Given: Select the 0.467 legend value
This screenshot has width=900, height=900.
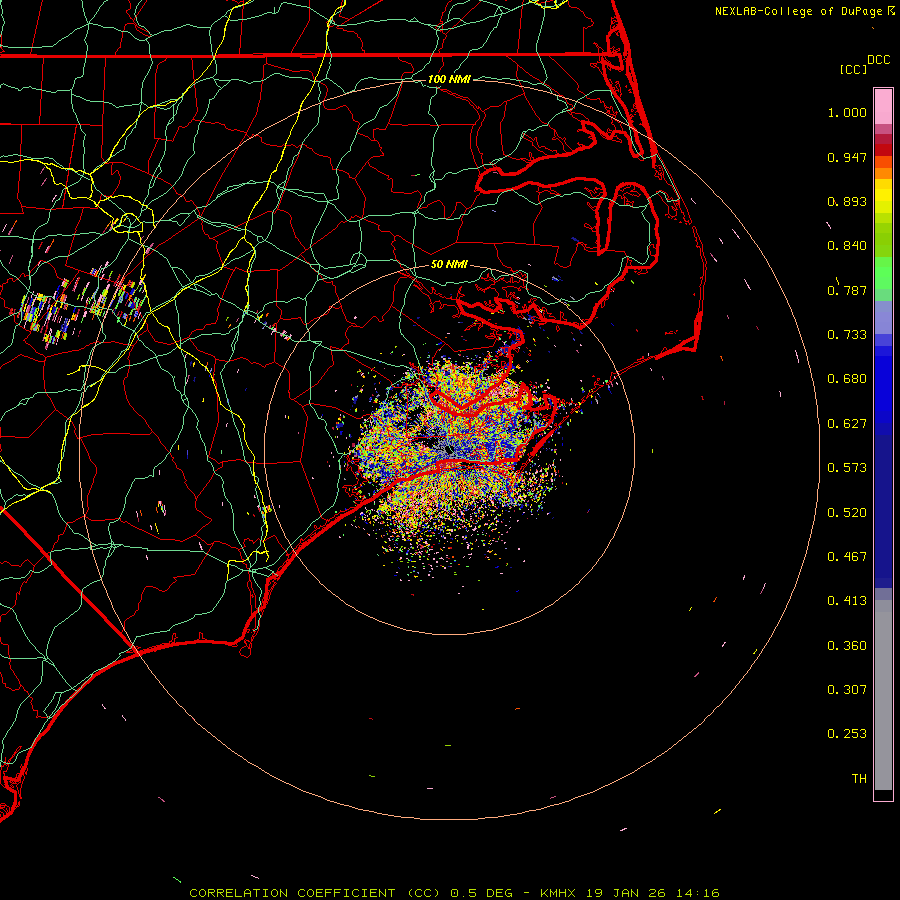Looking at the screenshot, I should pos(847,557).
